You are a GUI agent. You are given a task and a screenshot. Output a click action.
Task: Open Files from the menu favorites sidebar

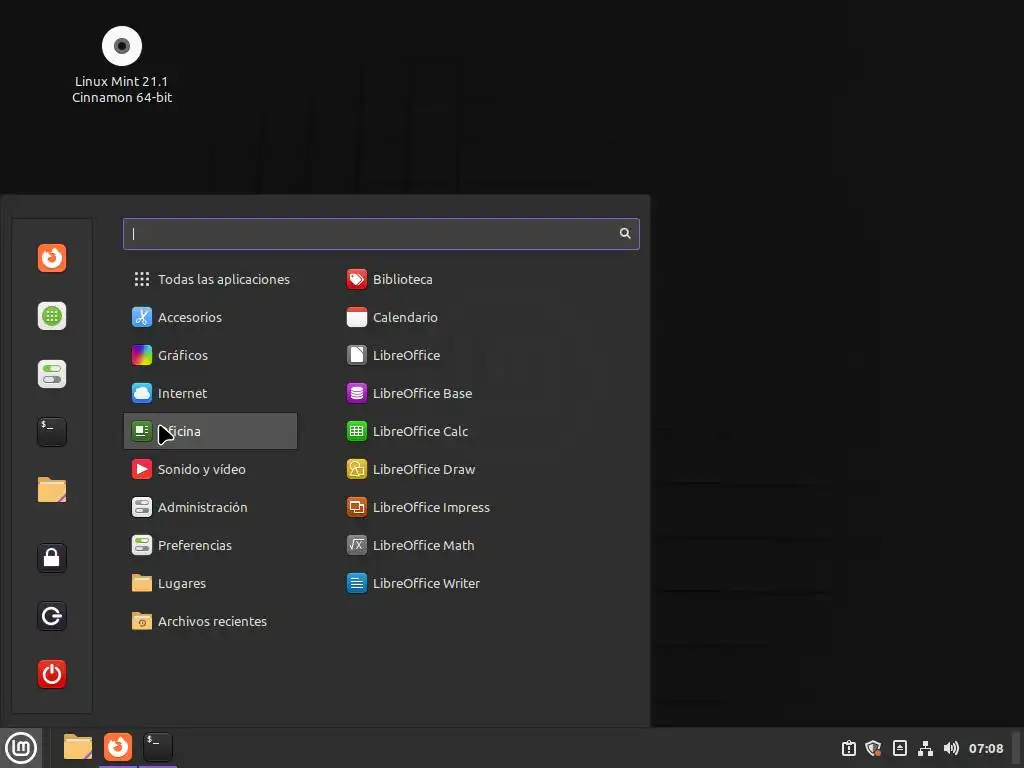(52, 490)
